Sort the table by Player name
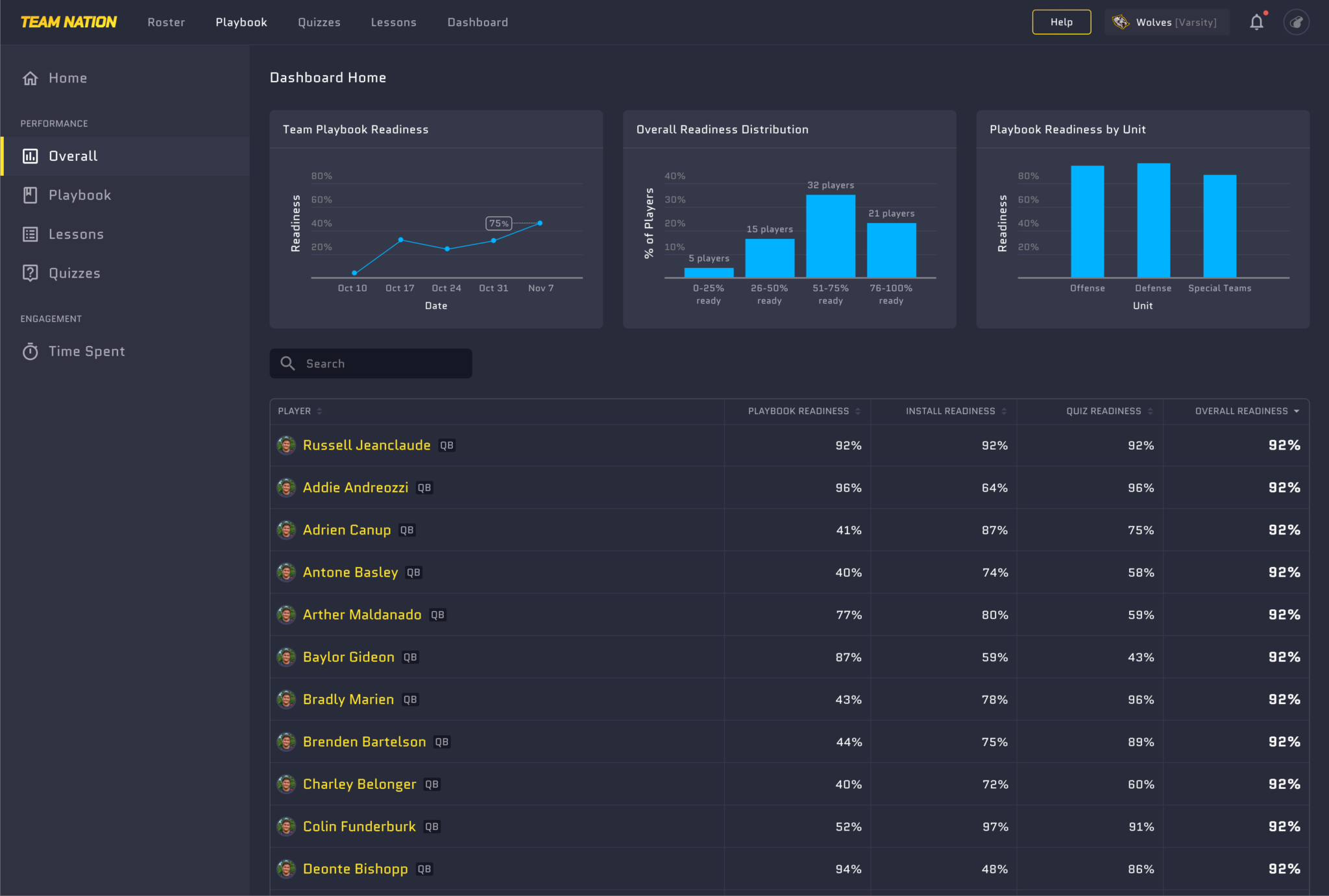Viewport: 1329px width, 896px height. tap(319, 411)
